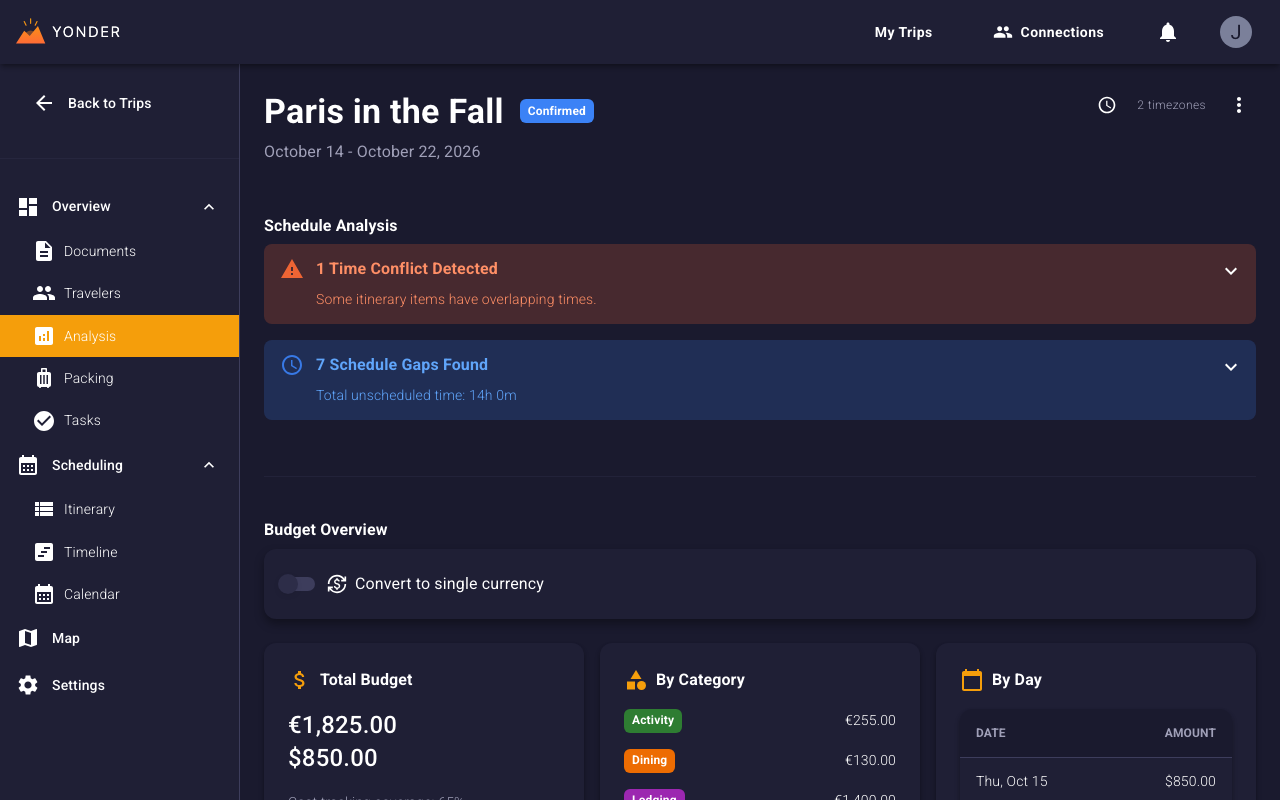Image resolution: width=1280 pixels, height=800 pixels.
Task: Select the Travelers sidebar icon
Action: click(x=44, y=293)
